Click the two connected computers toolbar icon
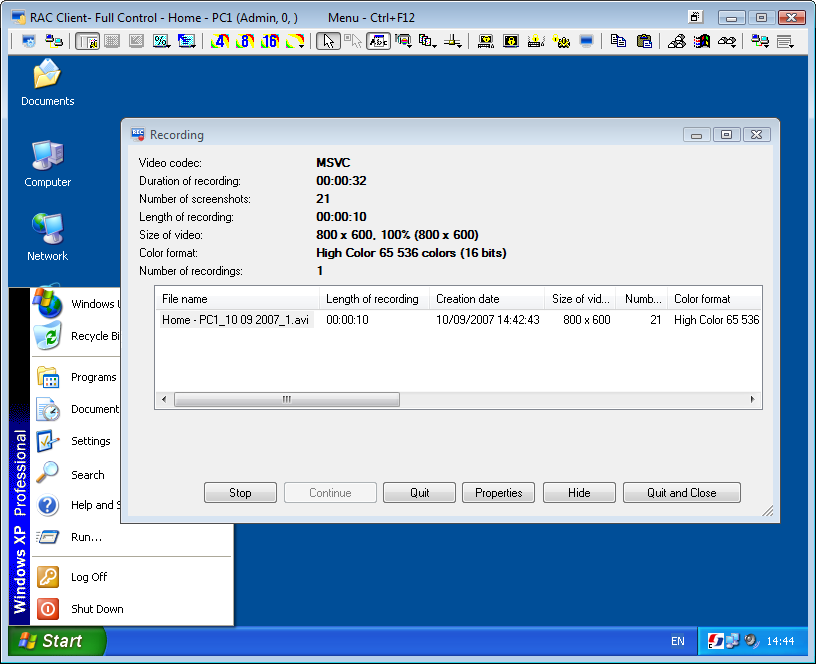816x664 pixels. coord(54,41)
